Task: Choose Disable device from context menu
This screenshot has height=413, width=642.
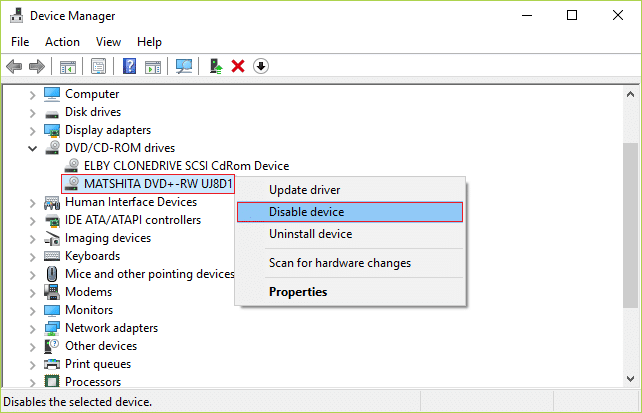Action: (306, 212)
